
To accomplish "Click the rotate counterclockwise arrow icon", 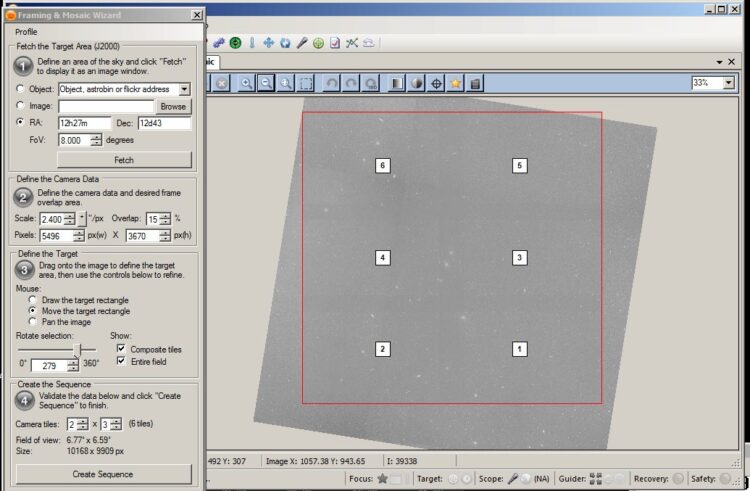I will tap(331, 84).
